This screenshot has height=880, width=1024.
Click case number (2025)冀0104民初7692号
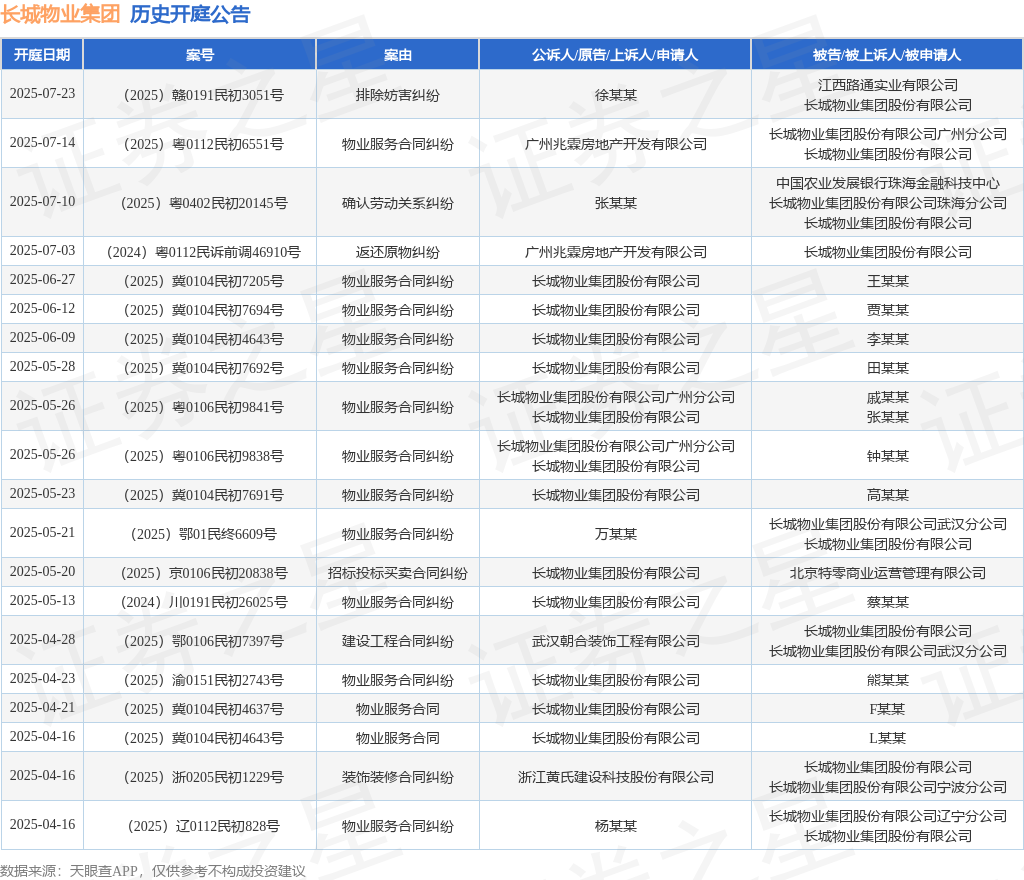pyautogui.click(x=203, y=368)
